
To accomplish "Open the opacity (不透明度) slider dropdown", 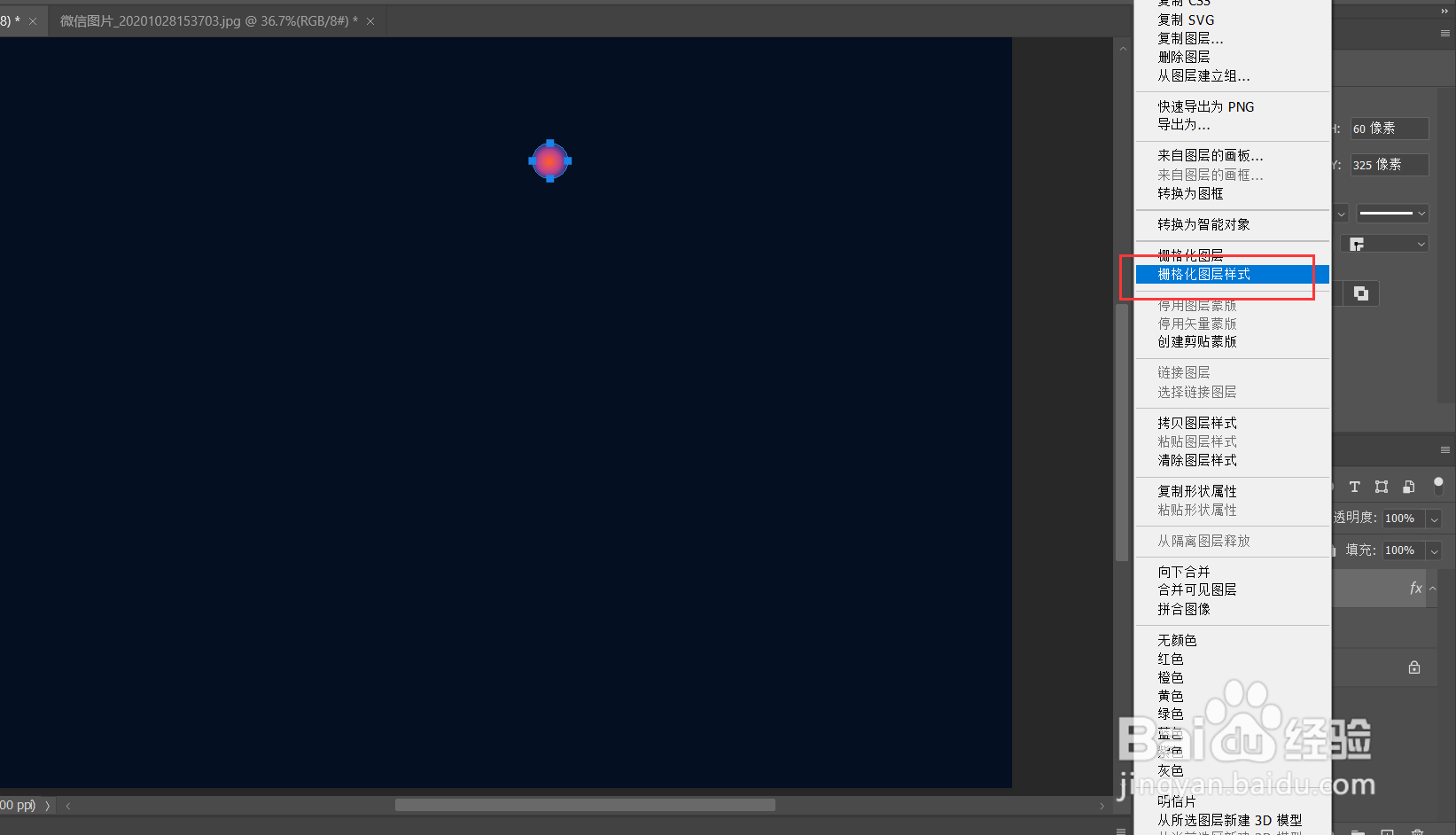I will point(1435,519).
